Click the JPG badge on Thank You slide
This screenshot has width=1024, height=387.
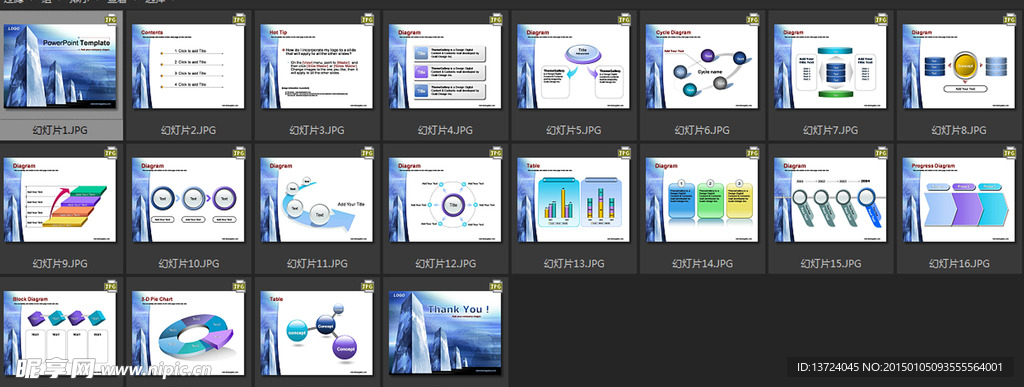(496, 286)
